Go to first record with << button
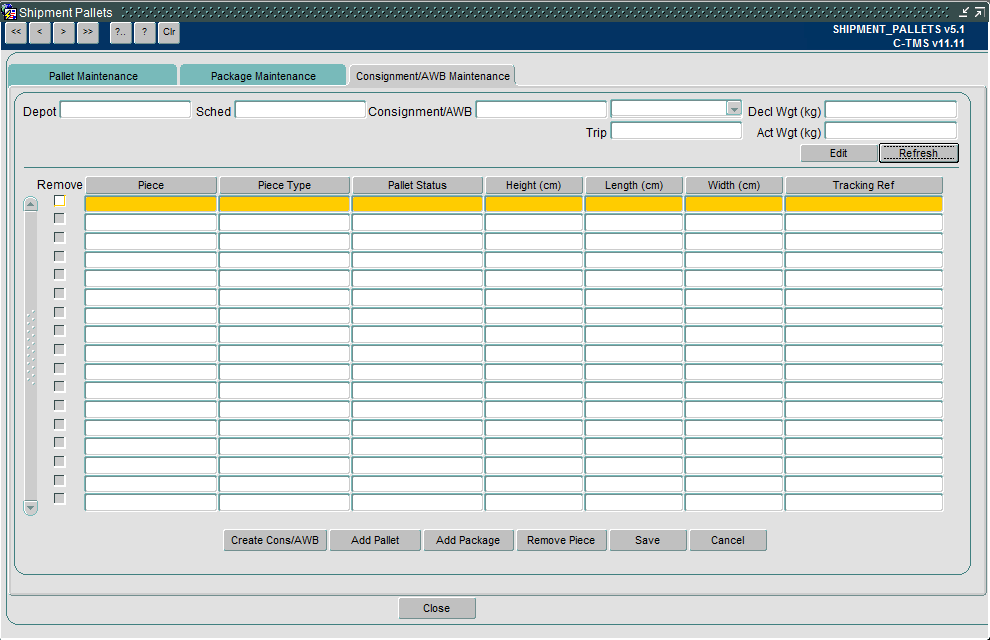The image size is (990, 640). (x=16, y=32)
